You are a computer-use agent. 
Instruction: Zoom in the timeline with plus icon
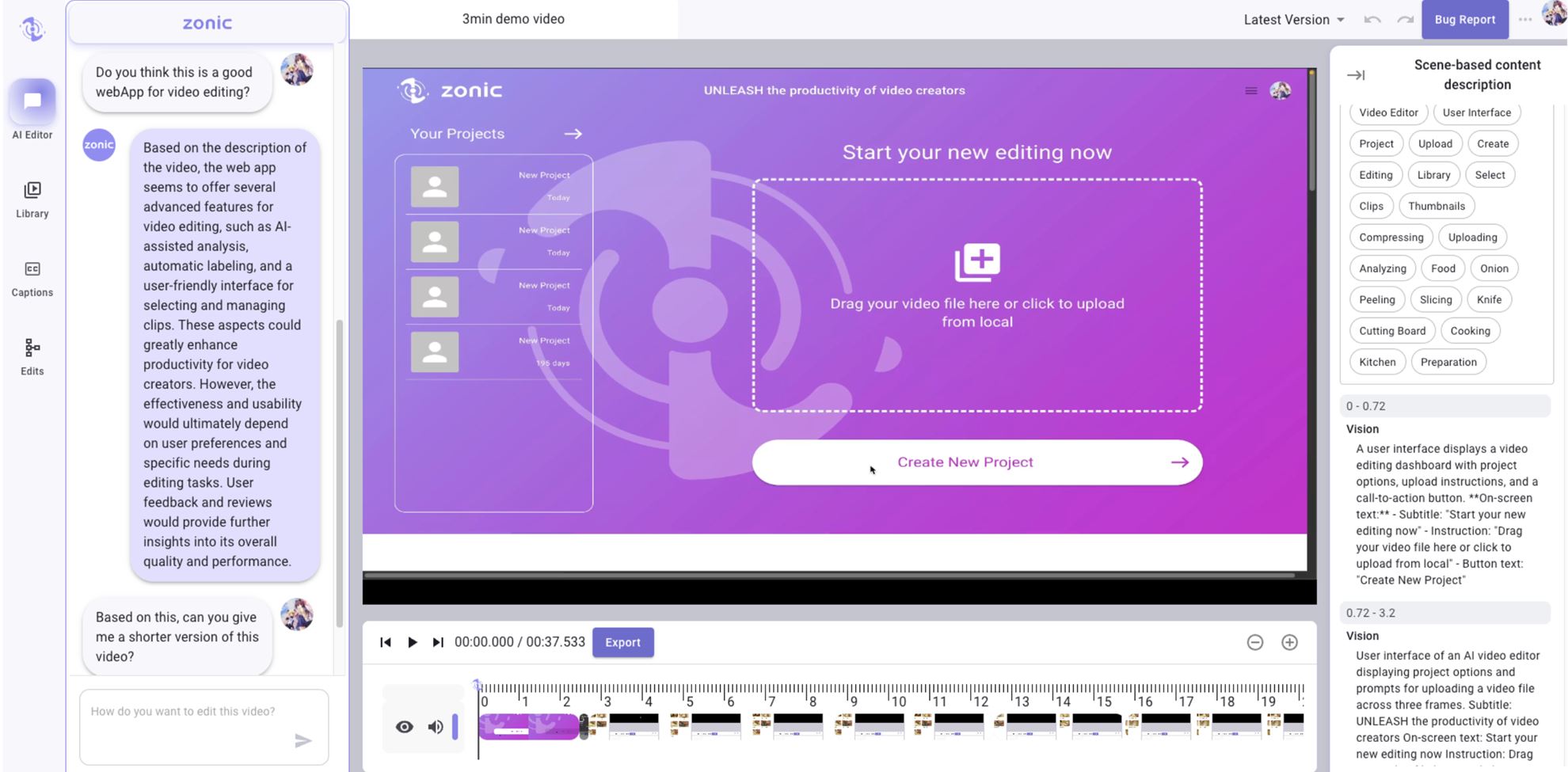(1289, 642)
